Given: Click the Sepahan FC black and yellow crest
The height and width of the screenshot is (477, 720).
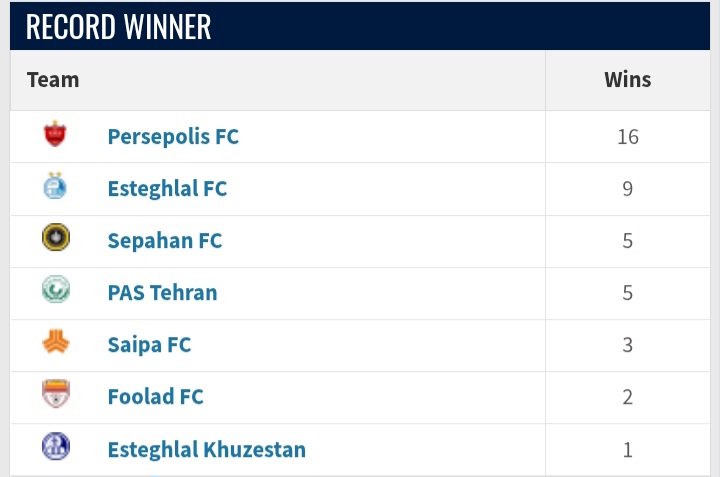Looking at the screenshot, I should coord(56,237).
